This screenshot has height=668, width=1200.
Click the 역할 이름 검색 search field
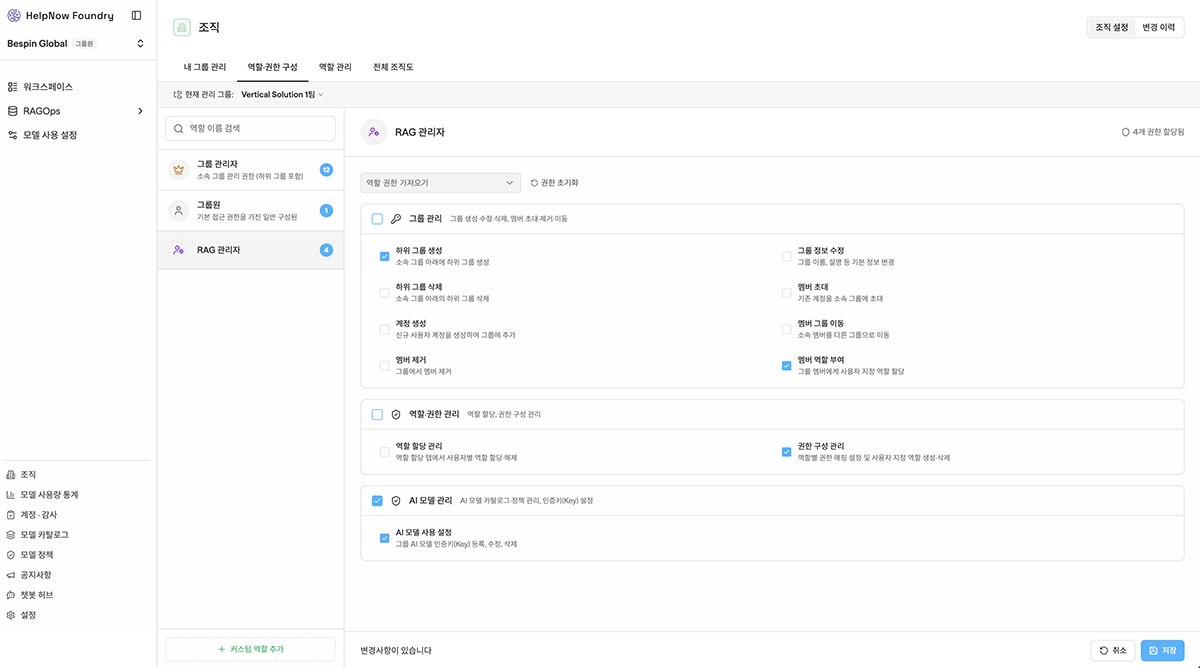coord(250,128)
